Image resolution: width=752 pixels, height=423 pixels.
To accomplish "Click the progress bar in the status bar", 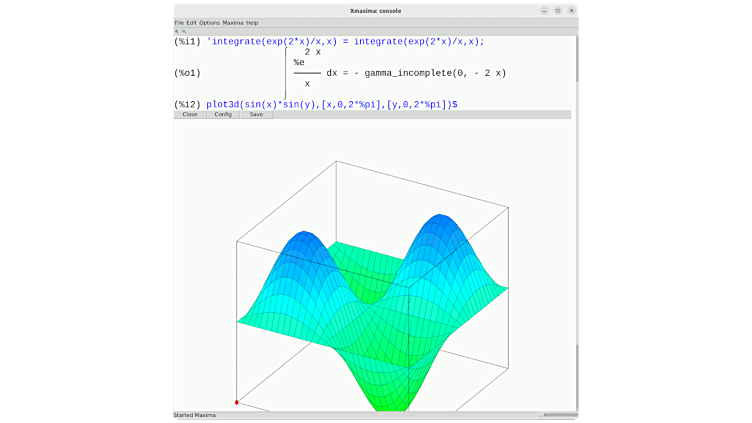I will 558,415.
